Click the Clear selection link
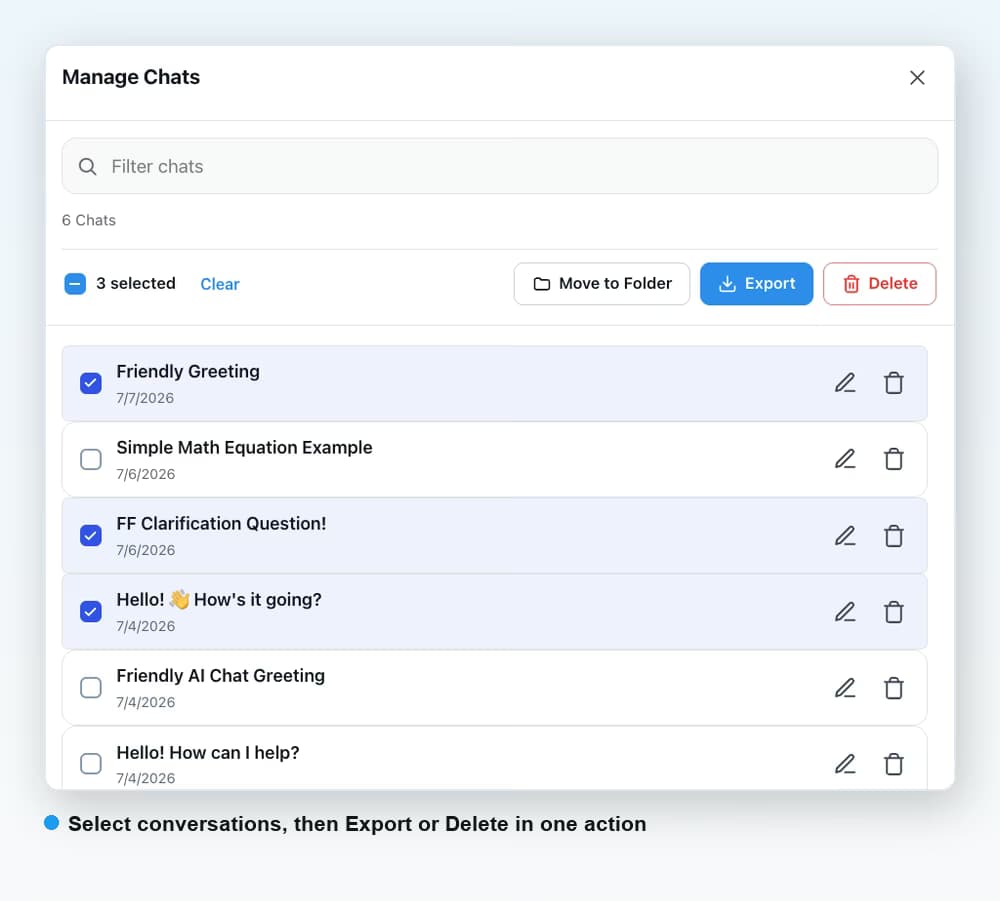1000x901 pixels. click(220, 284)
